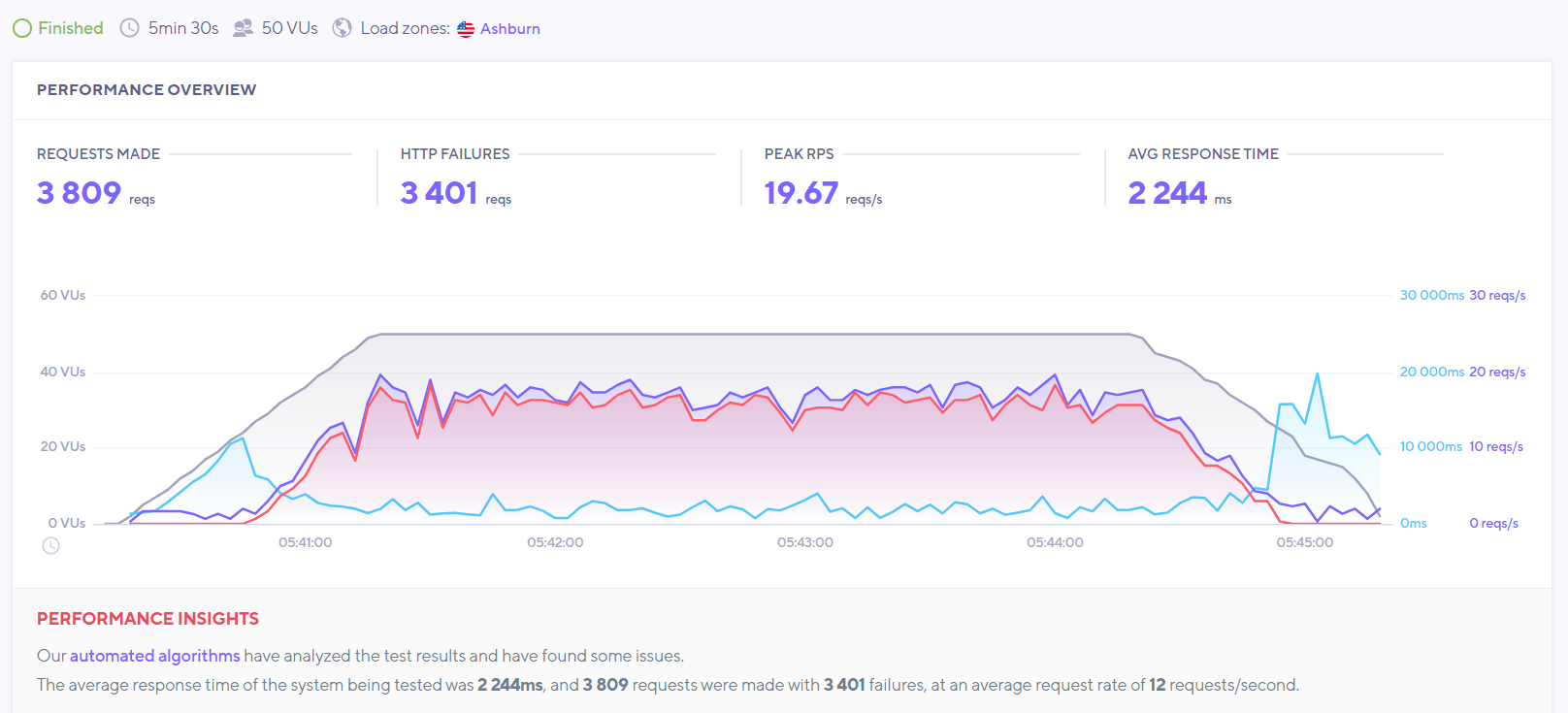
Task: Select the Requests Made value 3 809
Action: coord(80,193)
